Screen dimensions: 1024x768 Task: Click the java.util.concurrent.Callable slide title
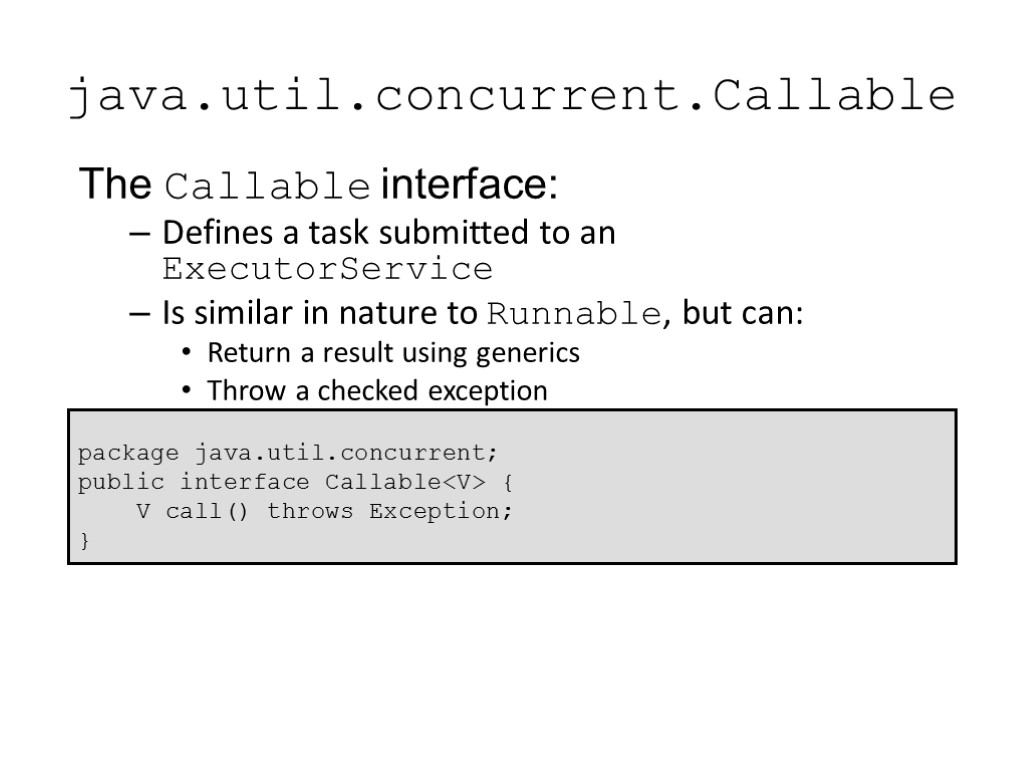tap(511, 97)
